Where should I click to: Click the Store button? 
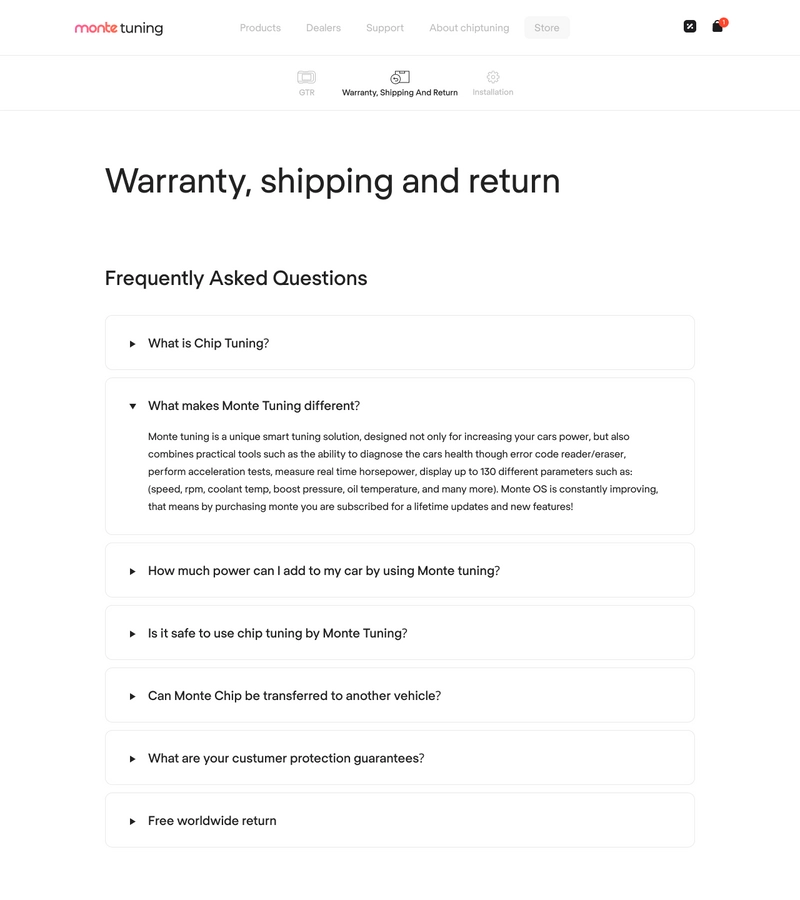click(x=547, y=28)
